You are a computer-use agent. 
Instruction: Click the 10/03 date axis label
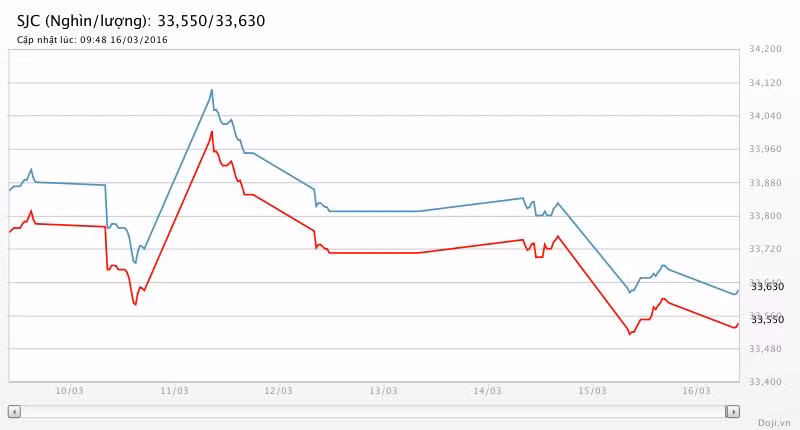click(69, 391)
